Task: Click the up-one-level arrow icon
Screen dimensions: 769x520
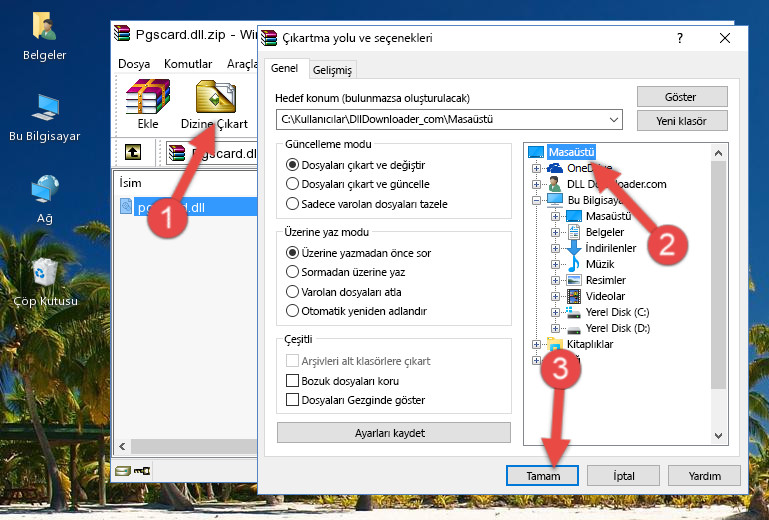Action: point(133,153)
